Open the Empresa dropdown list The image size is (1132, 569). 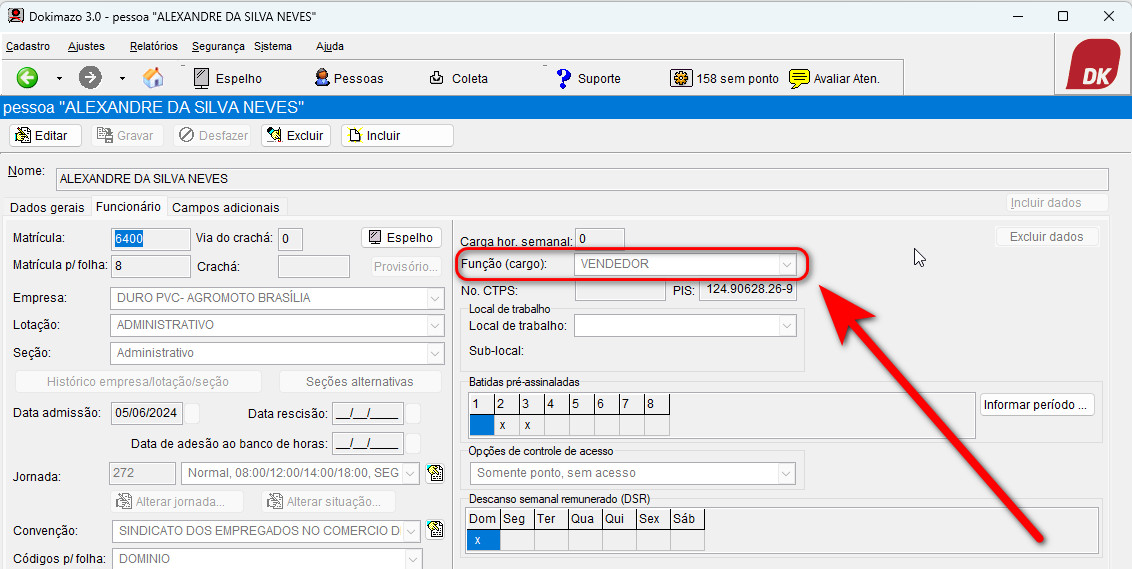click(434, 298)
